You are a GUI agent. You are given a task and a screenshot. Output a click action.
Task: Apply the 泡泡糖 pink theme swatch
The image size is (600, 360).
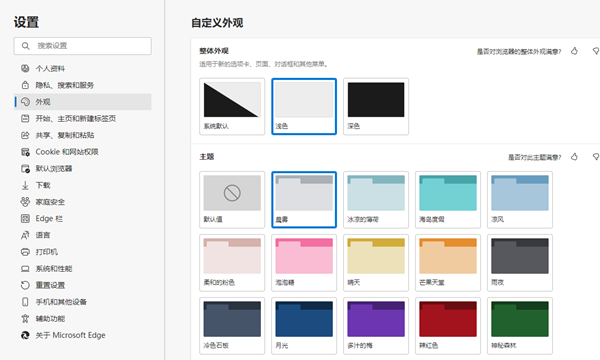point(304,263)
